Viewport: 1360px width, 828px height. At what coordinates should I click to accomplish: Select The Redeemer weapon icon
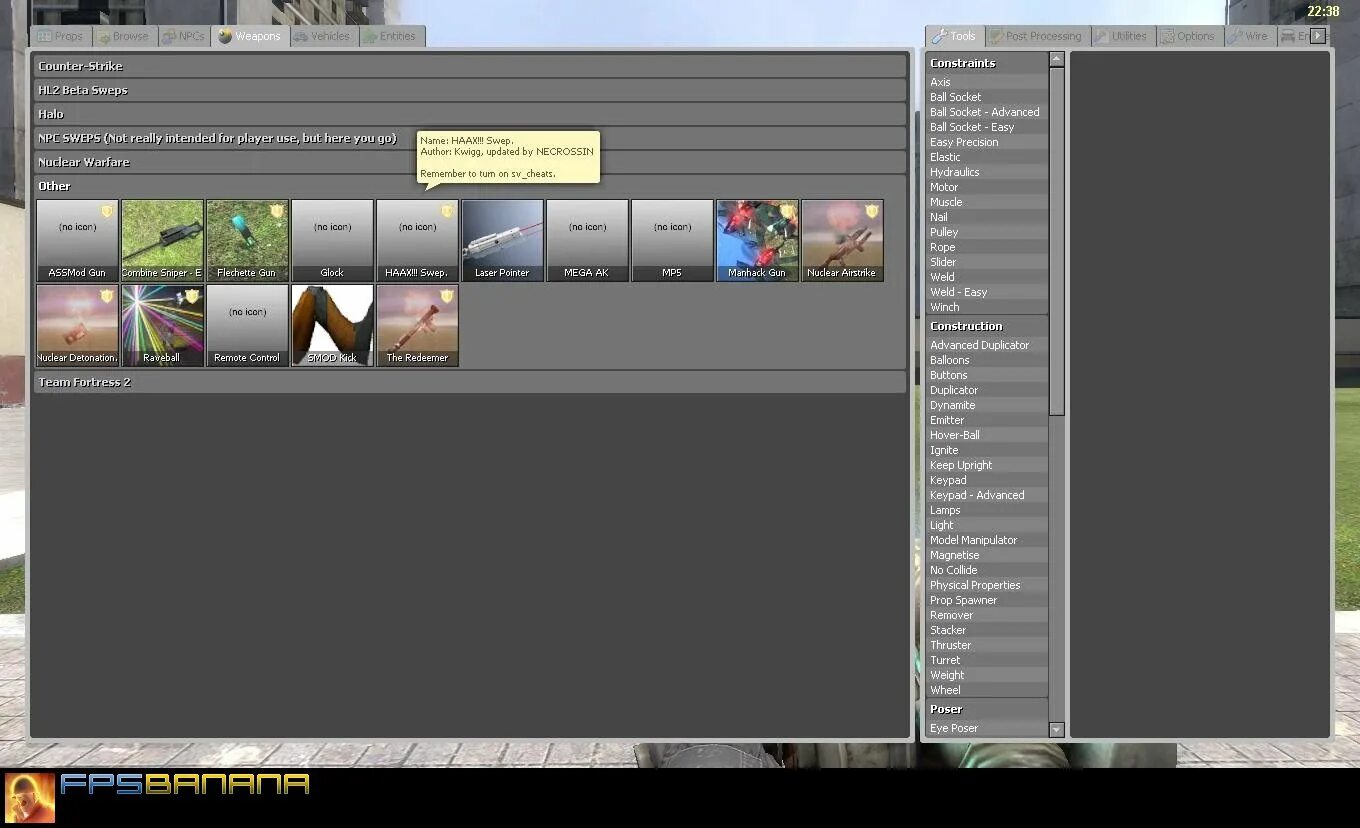(x=417, y=325)
